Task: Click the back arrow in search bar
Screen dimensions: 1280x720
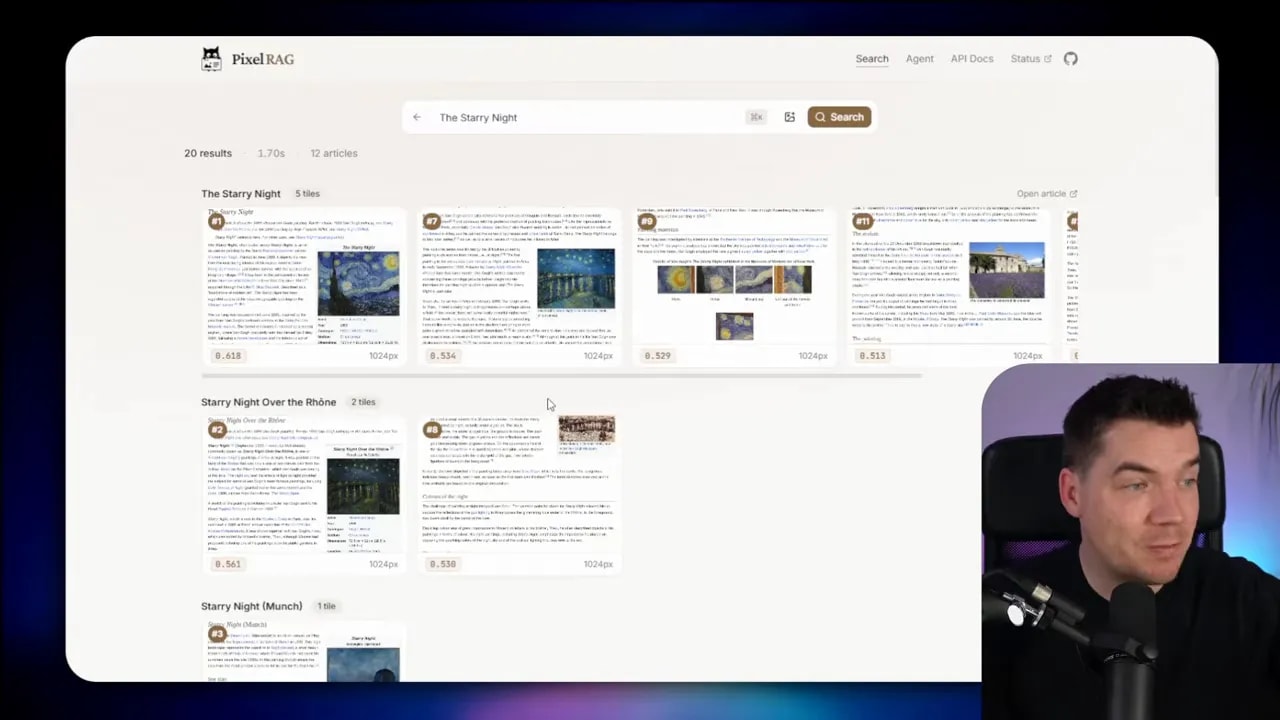Action: [417, 117]
